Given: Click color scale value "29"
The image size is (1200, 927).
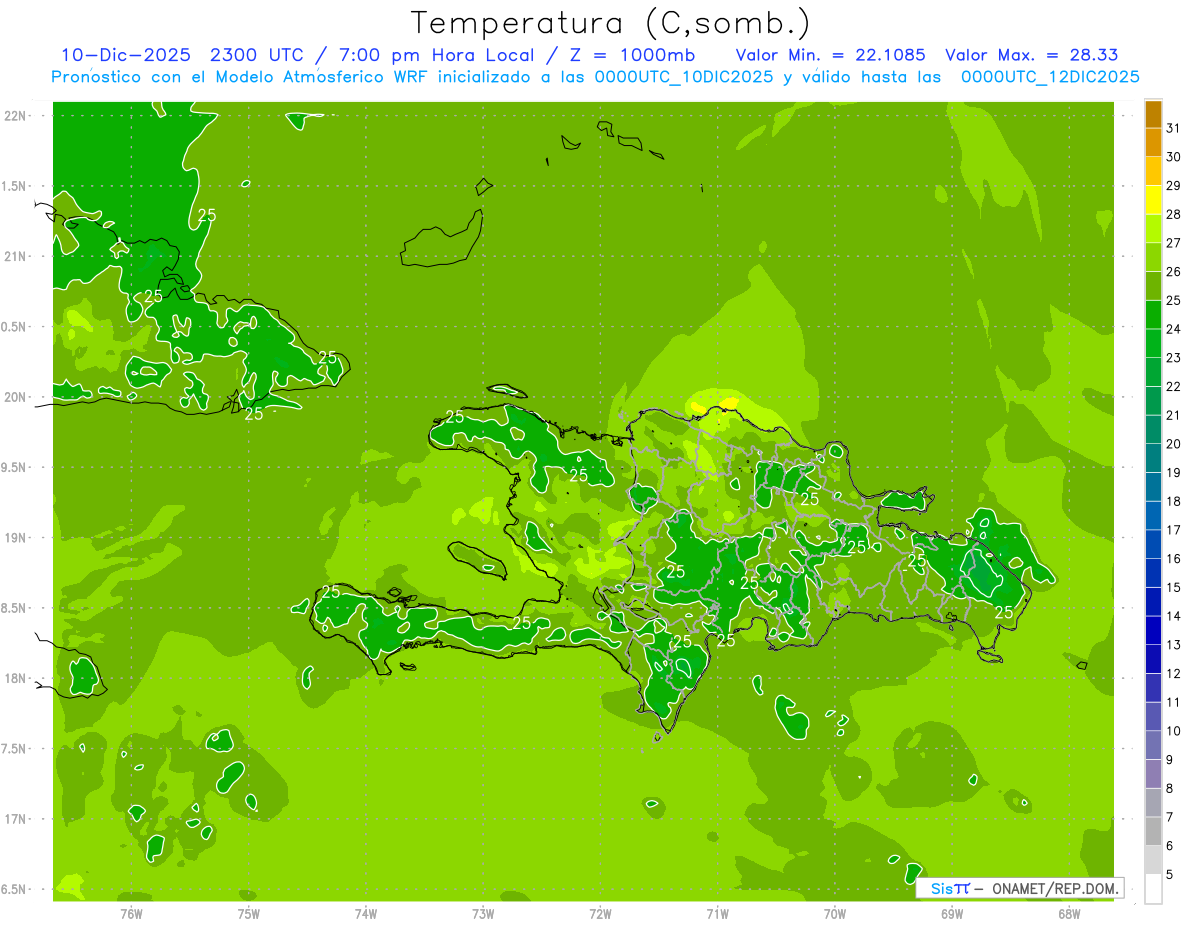Looking at the screenshot, I should tap(1174, 186).
